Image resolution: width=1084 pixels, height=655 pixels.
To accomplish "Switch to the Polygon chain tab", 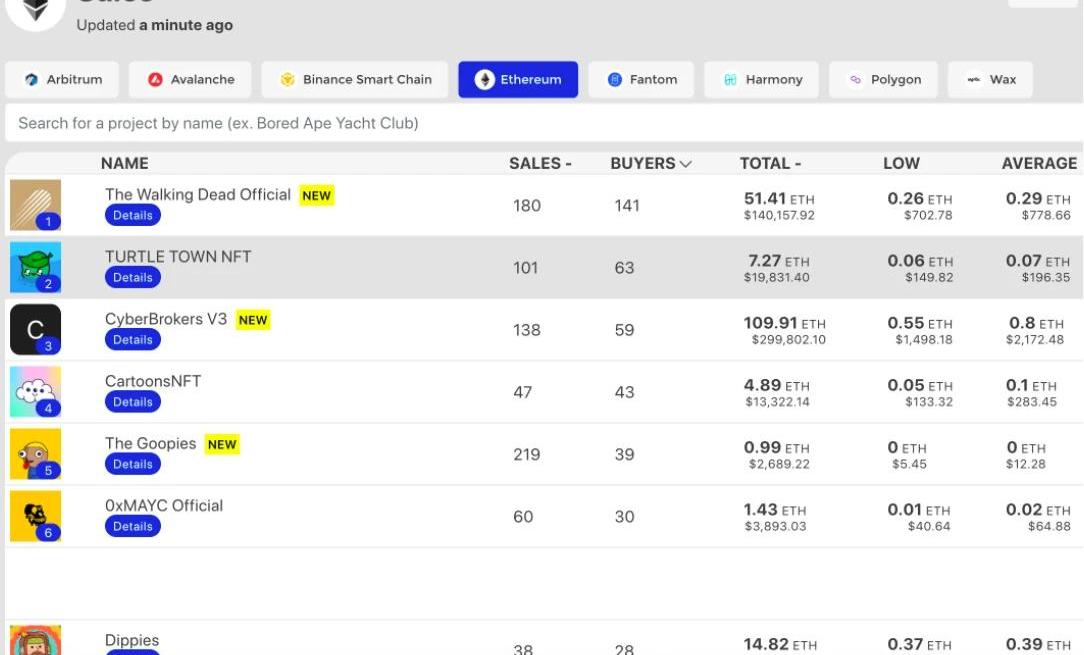I will 884,80.
